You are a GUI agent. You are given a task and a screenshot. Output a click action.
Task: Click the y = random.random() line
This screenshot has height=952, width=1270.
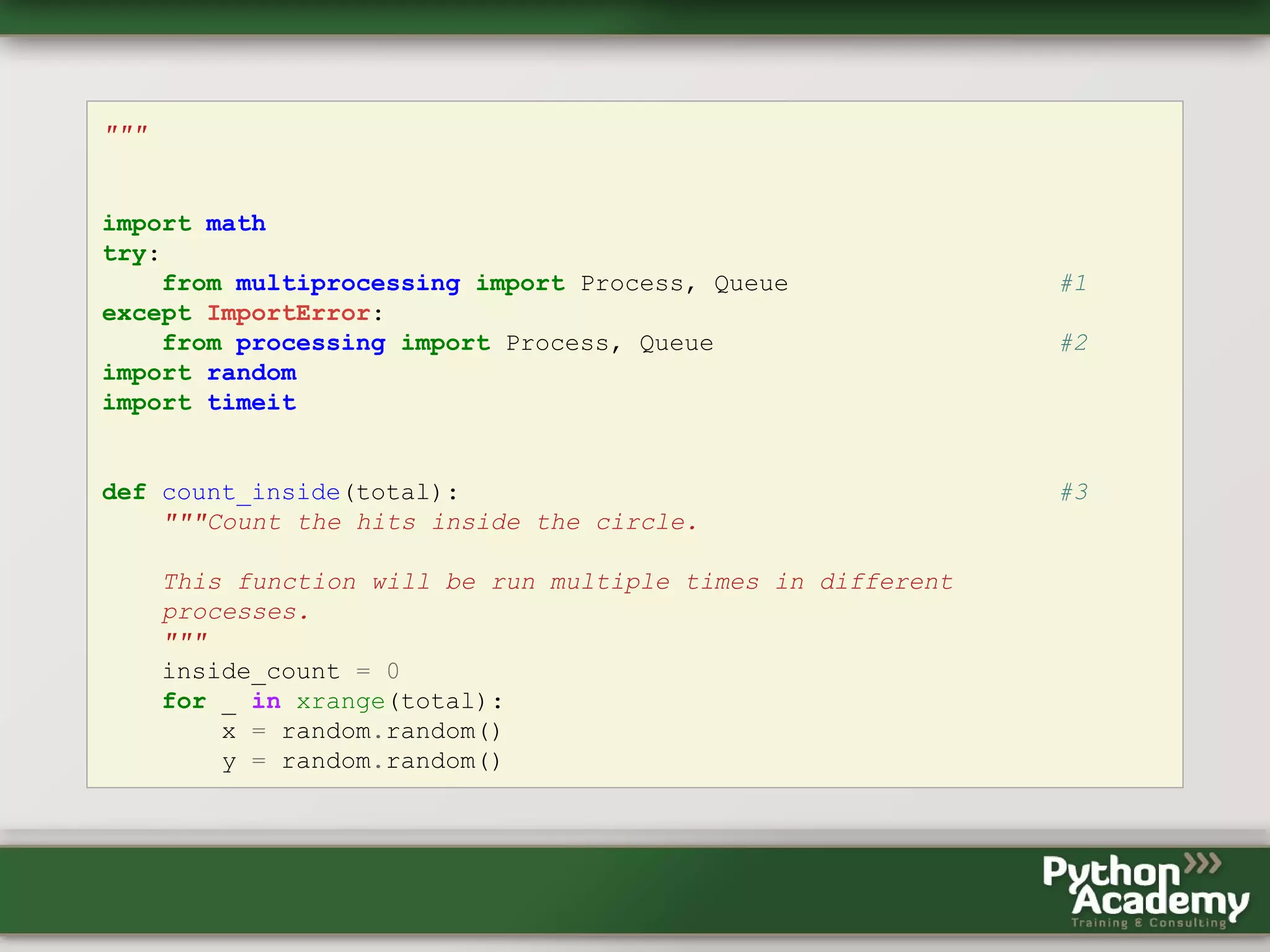tap(361, 761)
